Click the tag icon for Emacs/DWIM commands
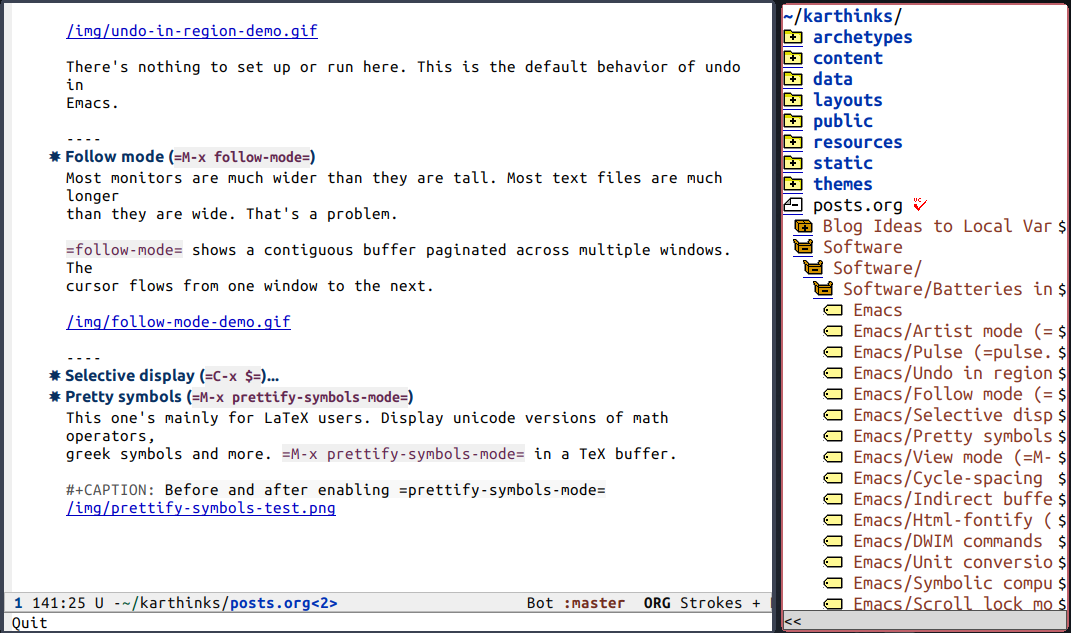1071x633 pixels. (x=833, y=541)
